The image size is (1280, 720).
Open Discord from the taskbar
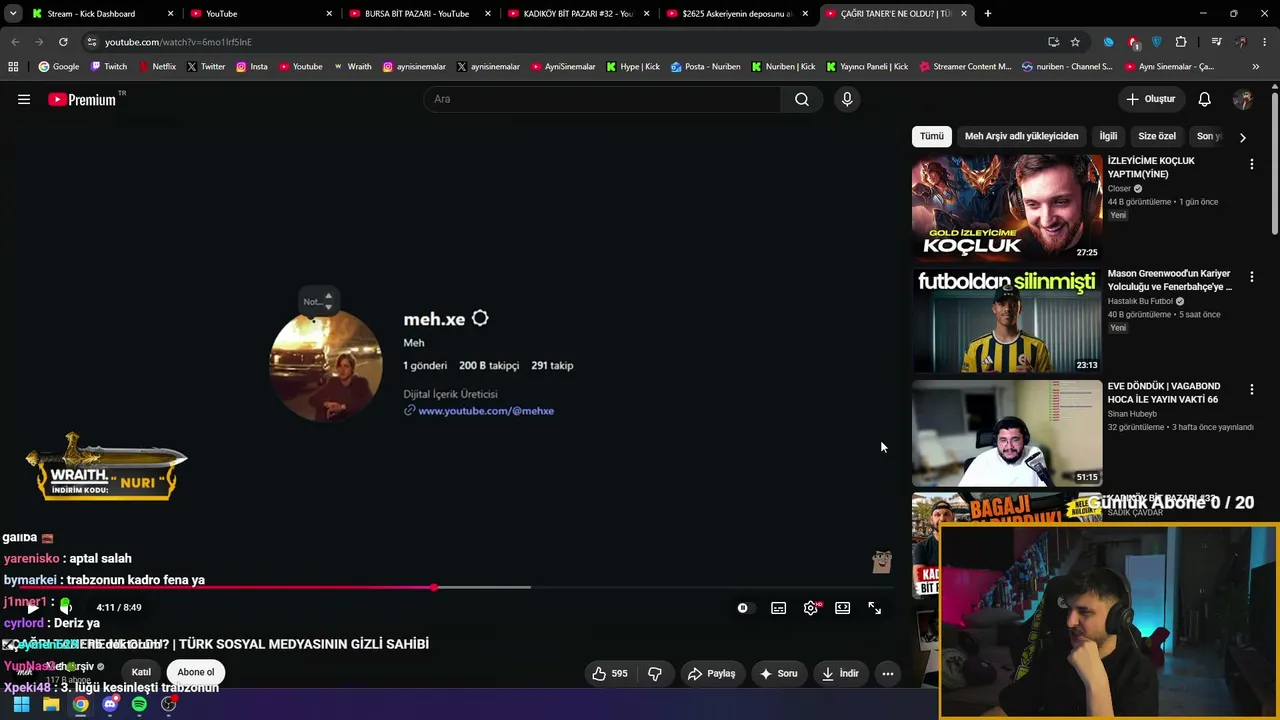point(110,704)
